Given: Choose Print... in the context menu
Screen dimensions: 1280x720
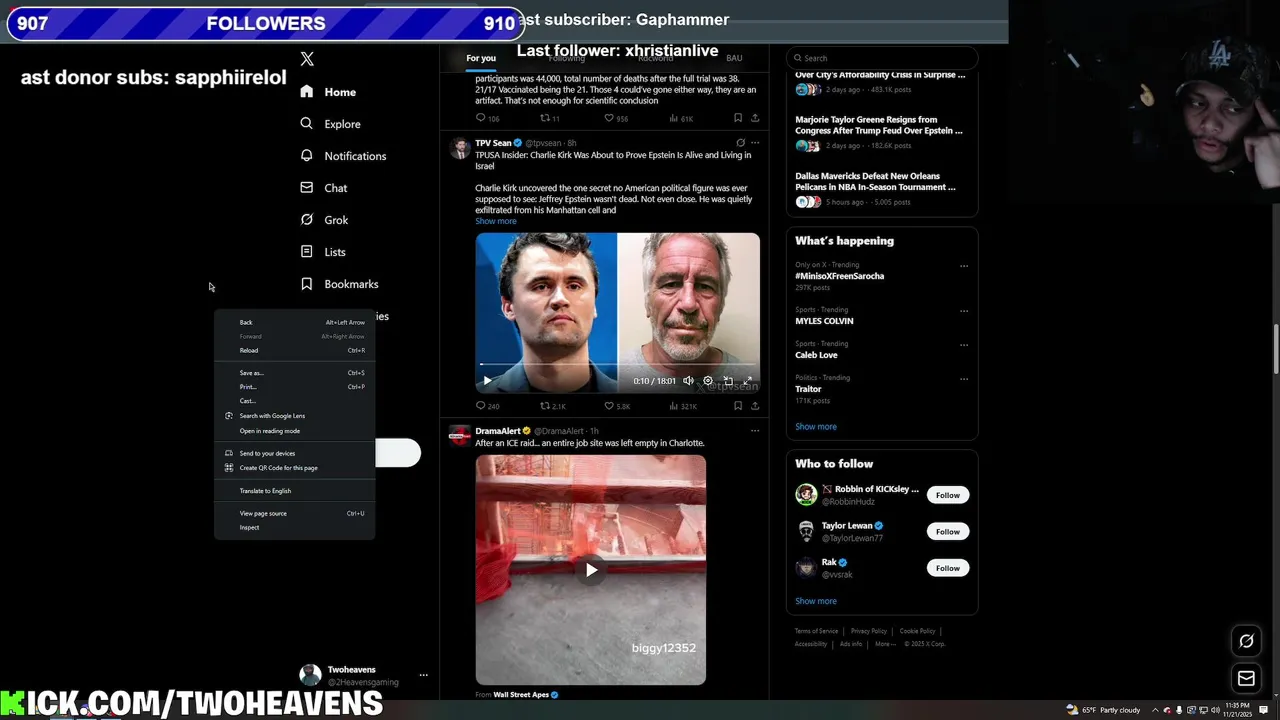Looking at the screenshot, I should [x=294, y=387].
